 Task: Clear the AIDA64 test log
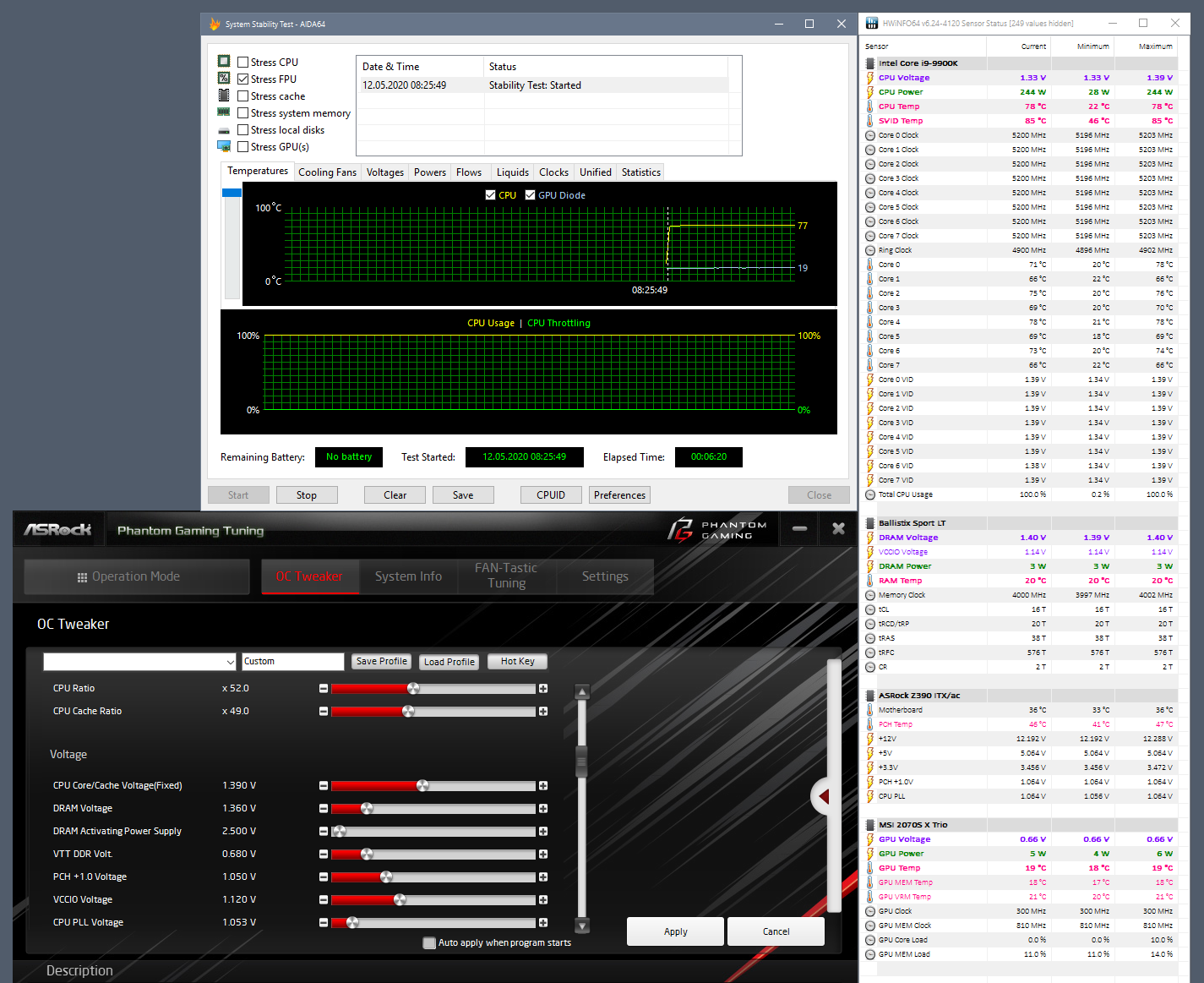pos(395,495)
